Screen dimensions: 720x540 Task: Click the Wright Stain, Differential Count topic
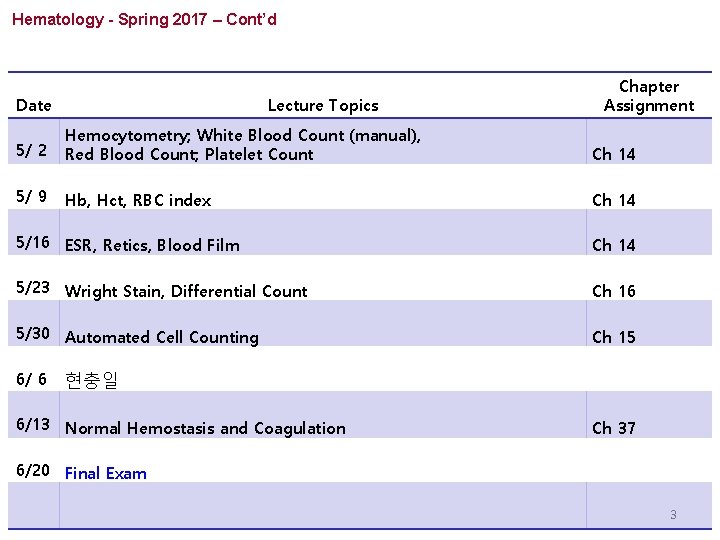pos(186,292)
